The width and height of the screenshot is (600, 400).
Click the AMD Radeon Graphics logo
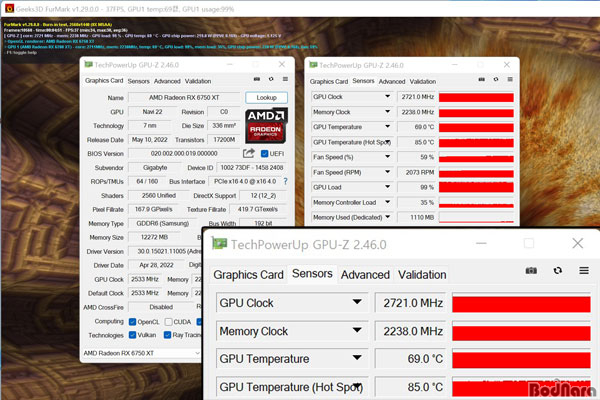pos(266,126)
